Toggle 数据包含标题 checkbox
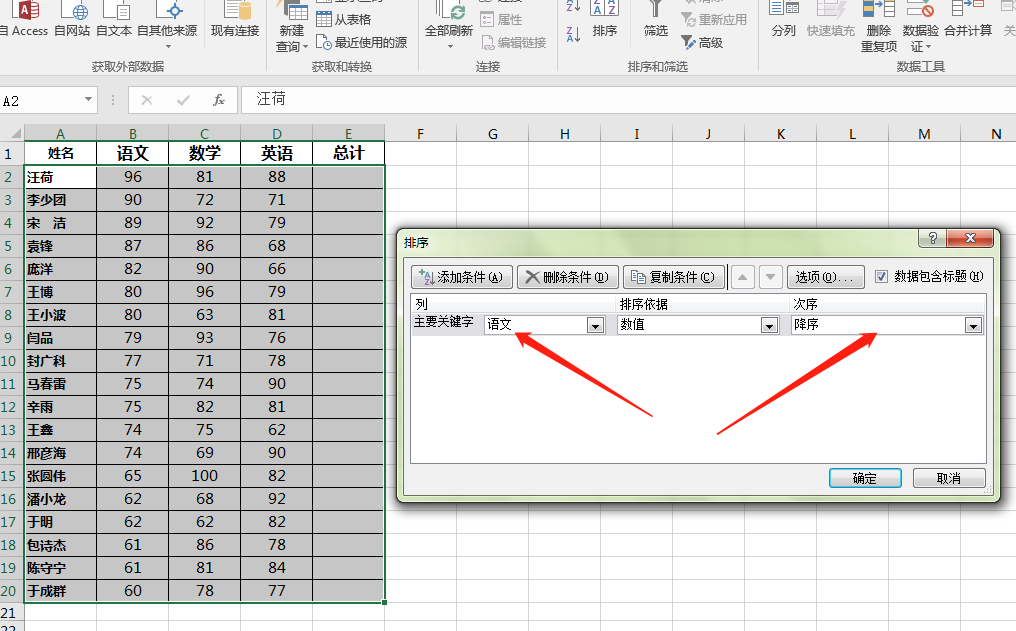This screenshot has height=631, width=1016. pos(881,277)
